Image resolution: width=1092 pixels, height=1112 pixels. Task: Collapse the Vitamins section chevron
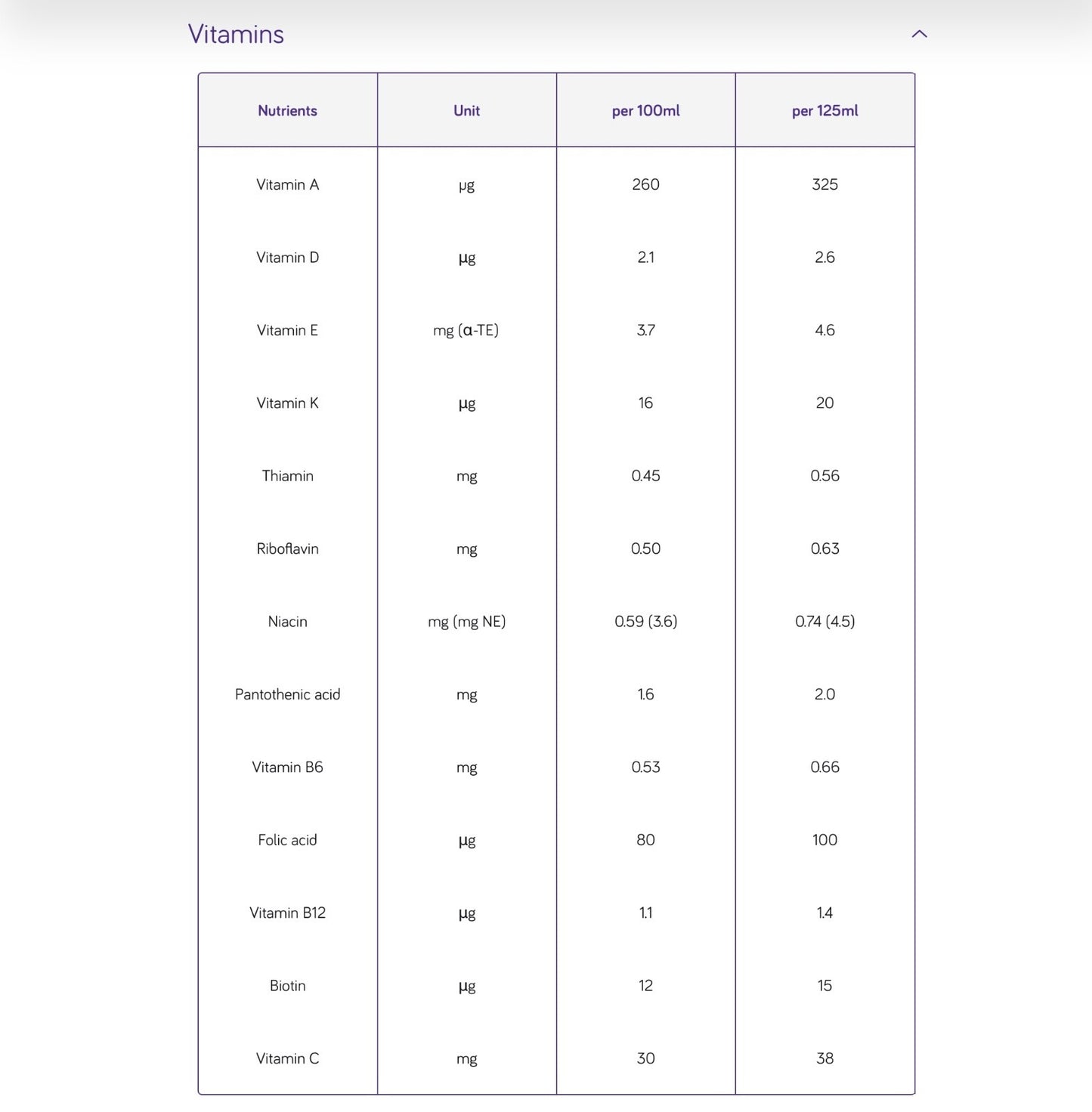[x=919, y=34]
